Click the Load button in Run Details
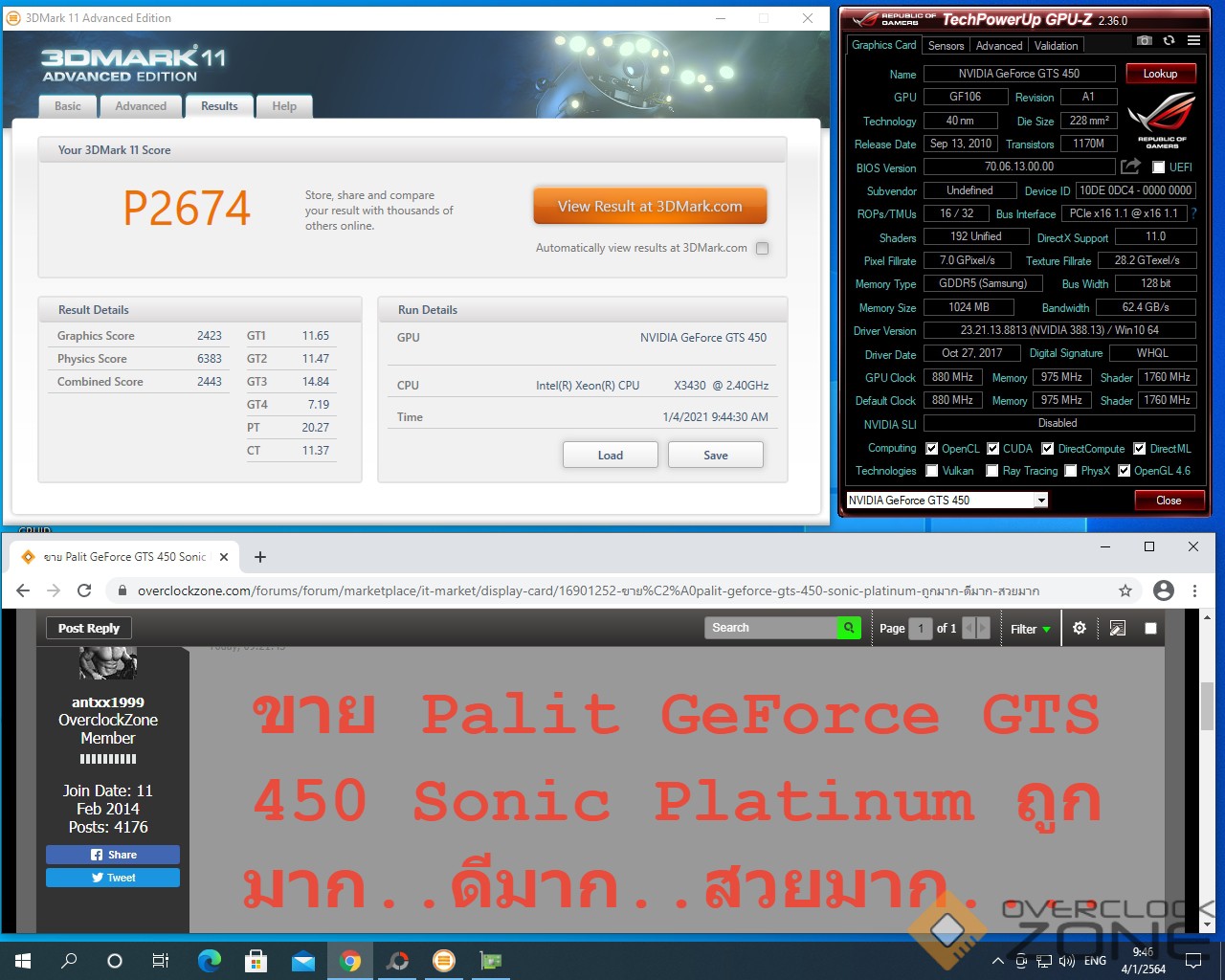The image size is (1225, 980). 611,456
